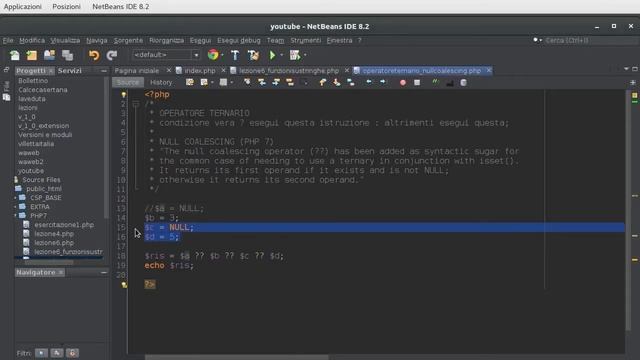Image resolution: width=640 pixels, height=360 pixels.
Task: Click the Find Next Occurrence icon
Action: coord(276,82)
